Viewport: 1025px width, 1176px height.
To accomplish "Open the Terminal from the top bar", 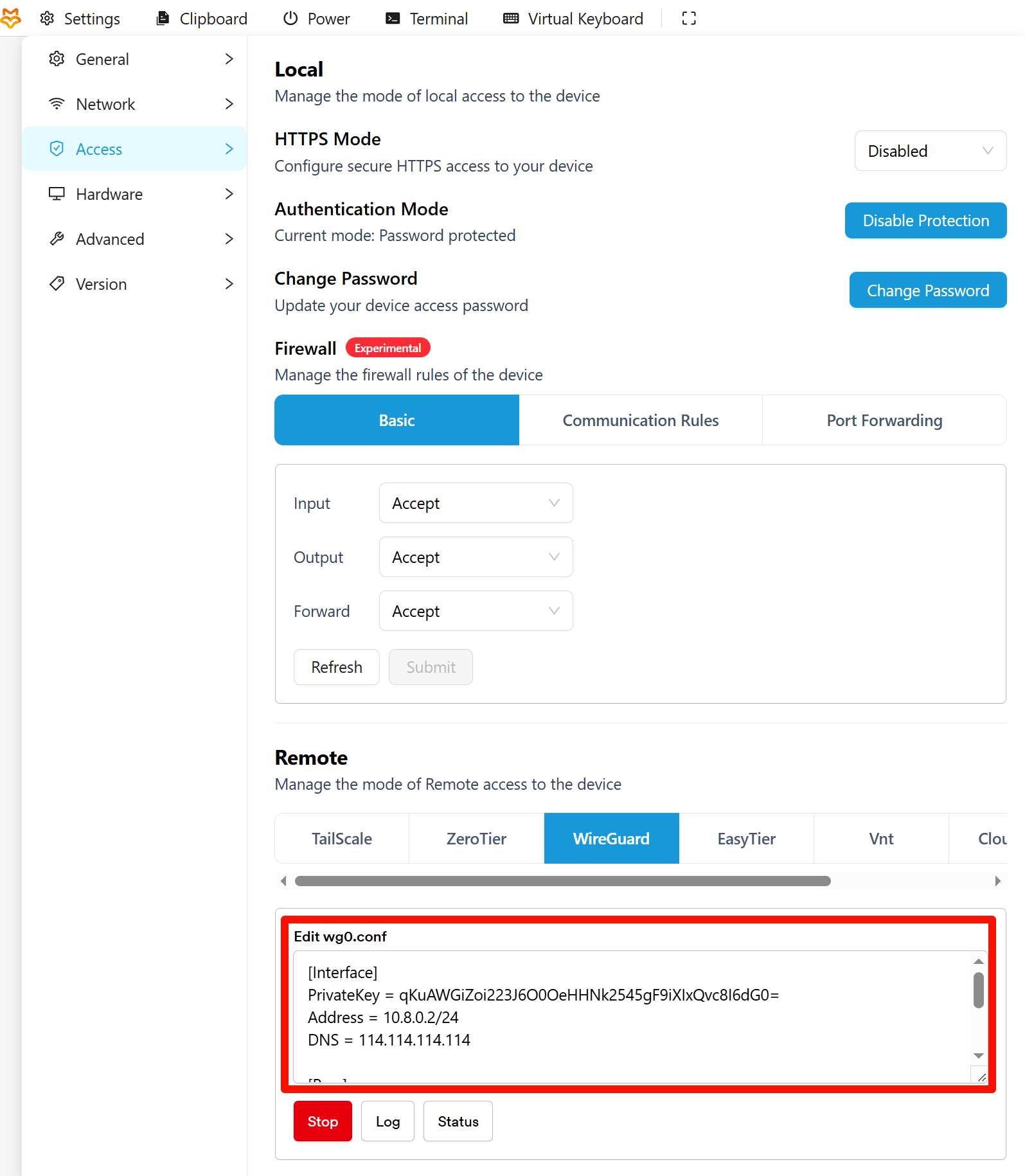I will point(427,19).
